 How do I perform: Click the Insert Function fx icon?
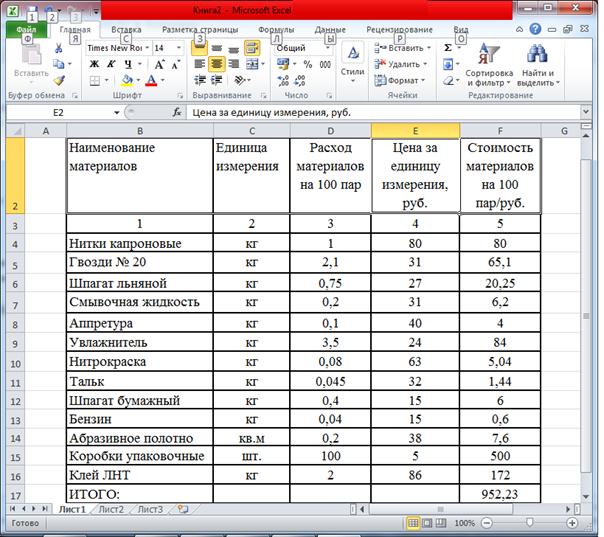pos(177,112)
